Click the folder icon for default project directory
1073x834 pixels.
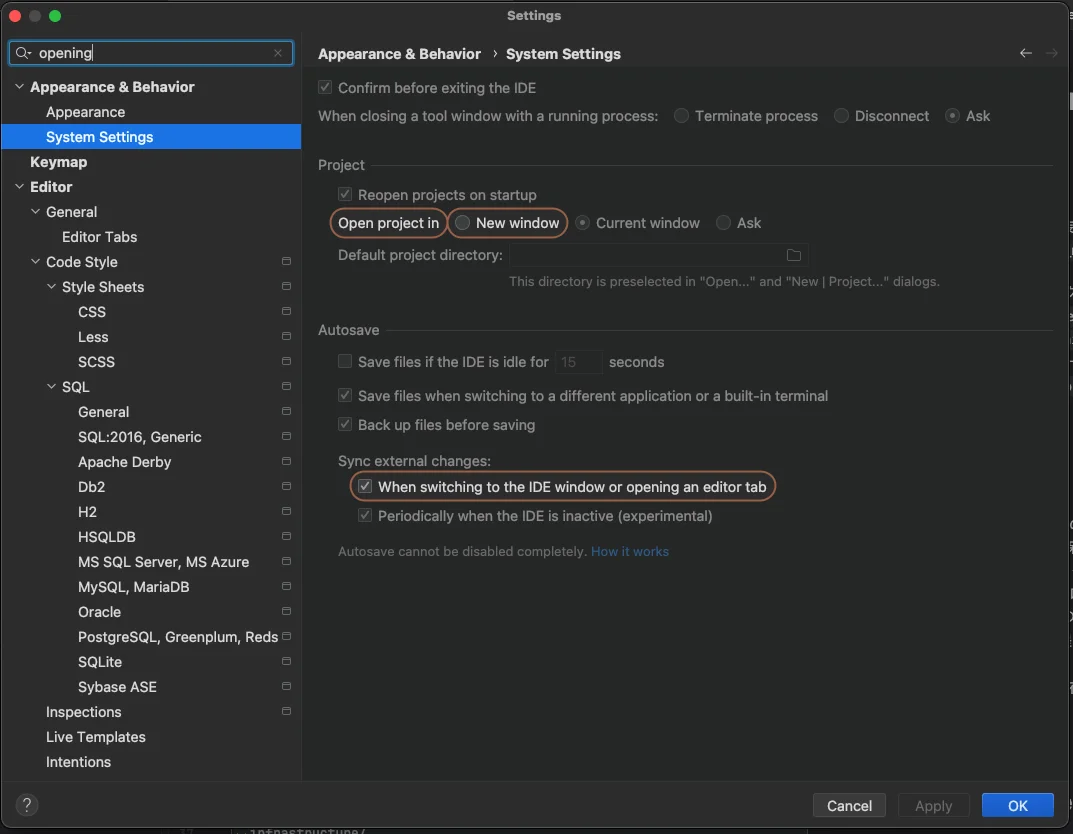(x=793, y=255)
